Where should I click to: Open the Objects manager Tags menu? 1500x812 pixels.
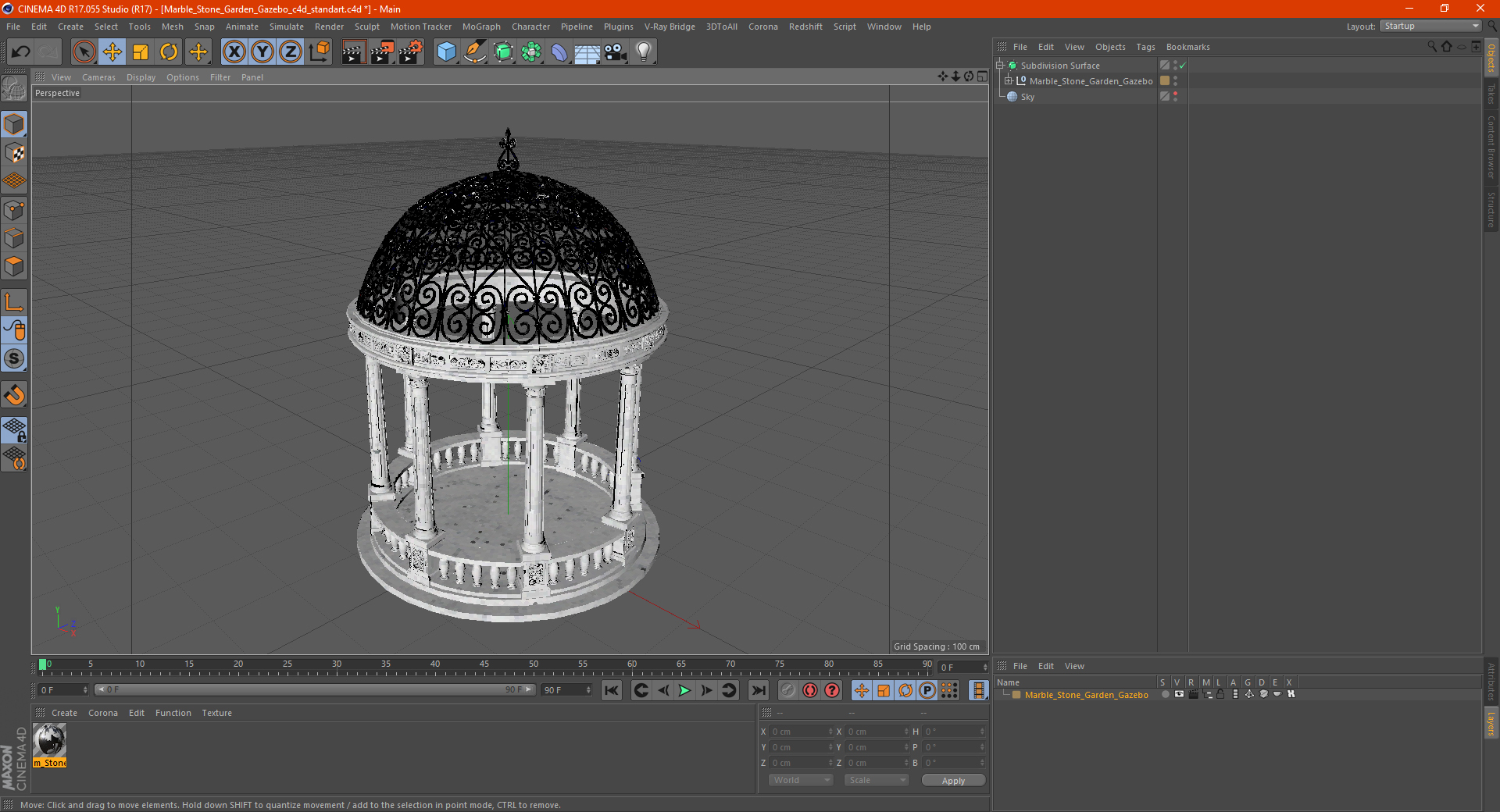(1145, 47)
